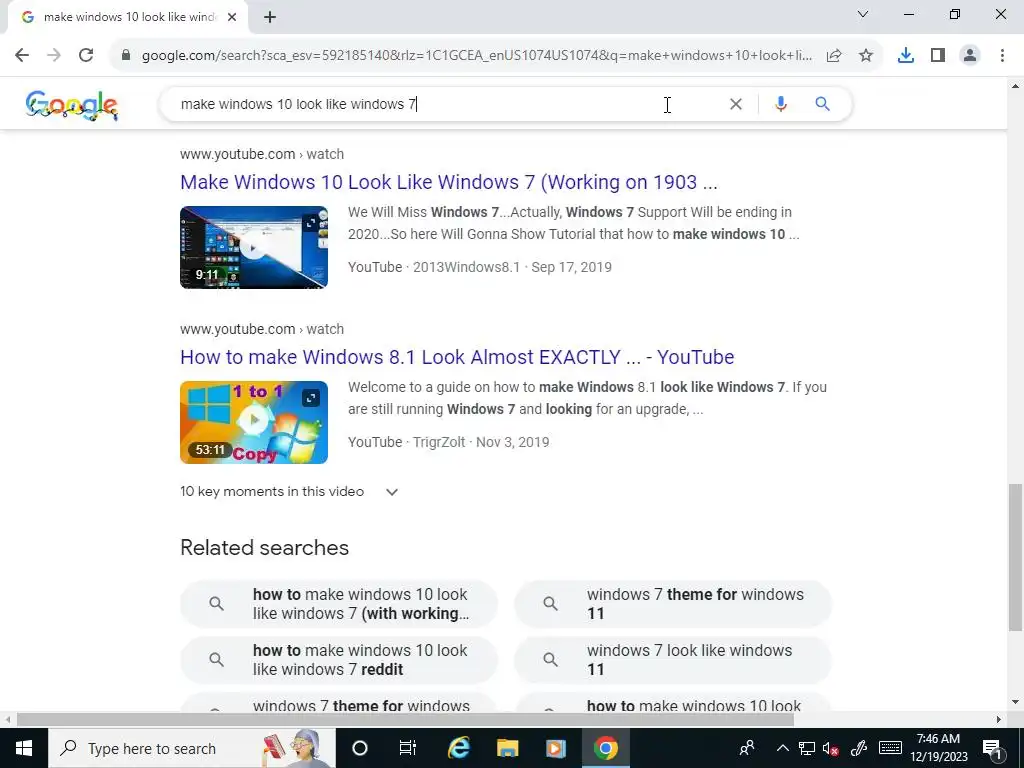
Task: Open the tab search chevron in the title bar
Action: [x=863, y=14]
